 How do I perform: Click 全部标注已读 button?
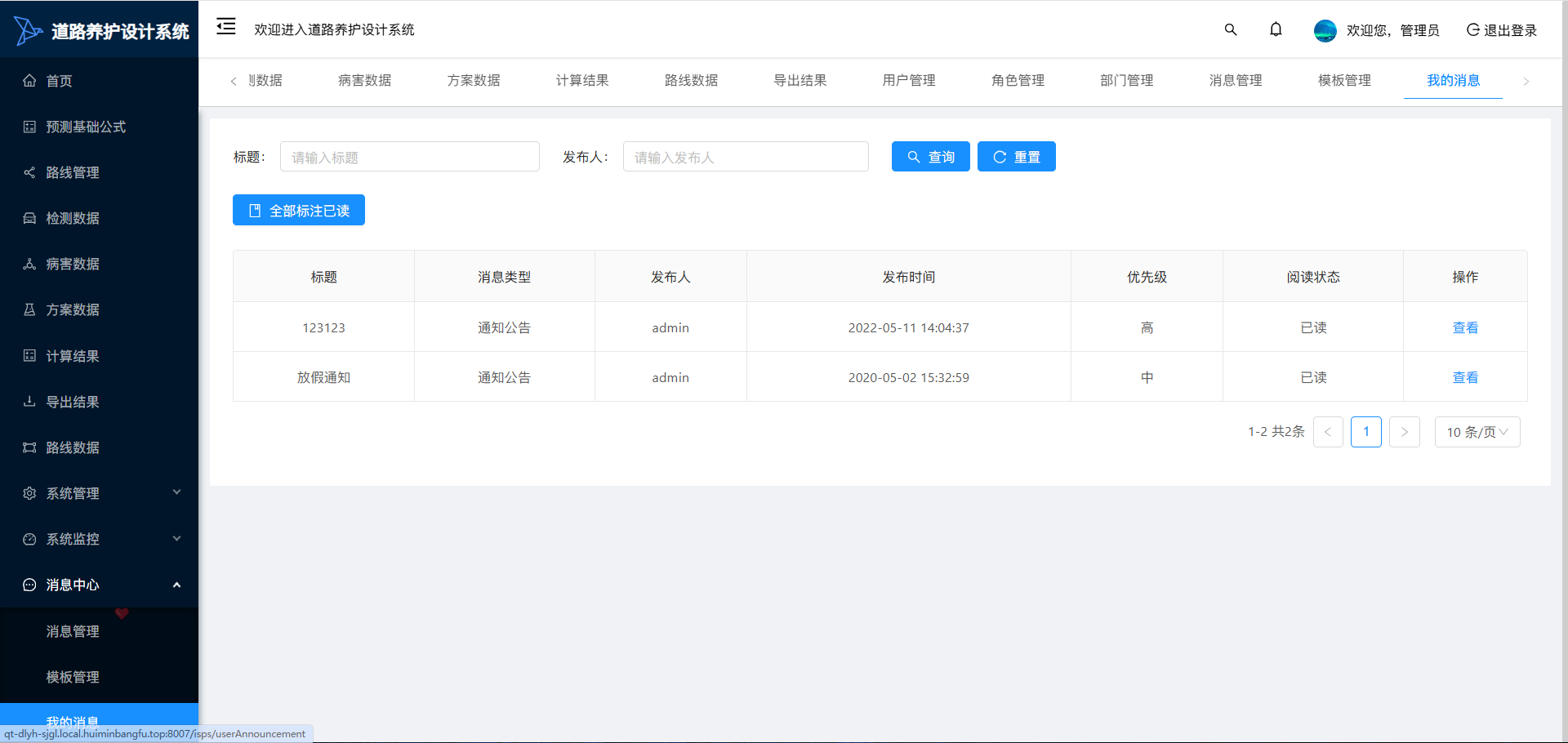point(299,210)
